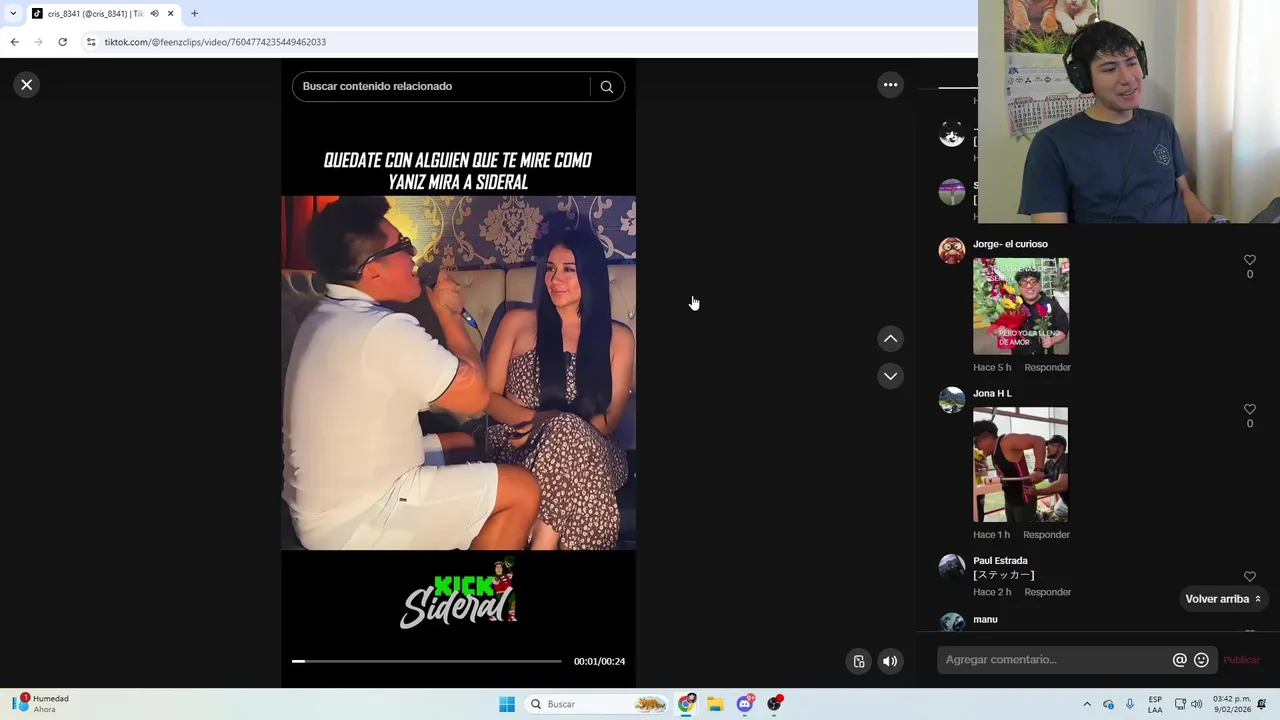Open the Humedad weather widget
Image resolution: width=1280 pixels, height=720 pixels.
(43, 704)
